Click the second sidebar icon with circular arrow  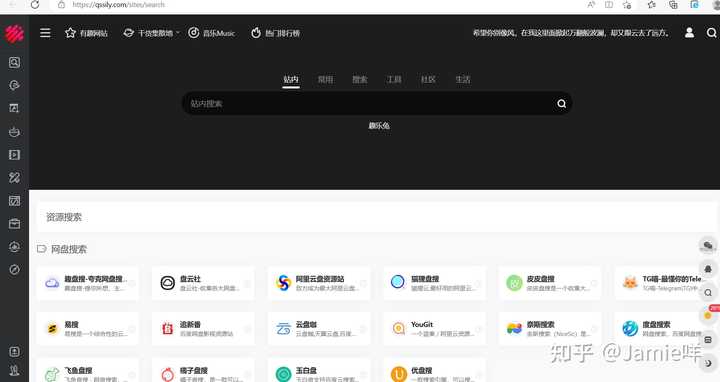(14, 85)
